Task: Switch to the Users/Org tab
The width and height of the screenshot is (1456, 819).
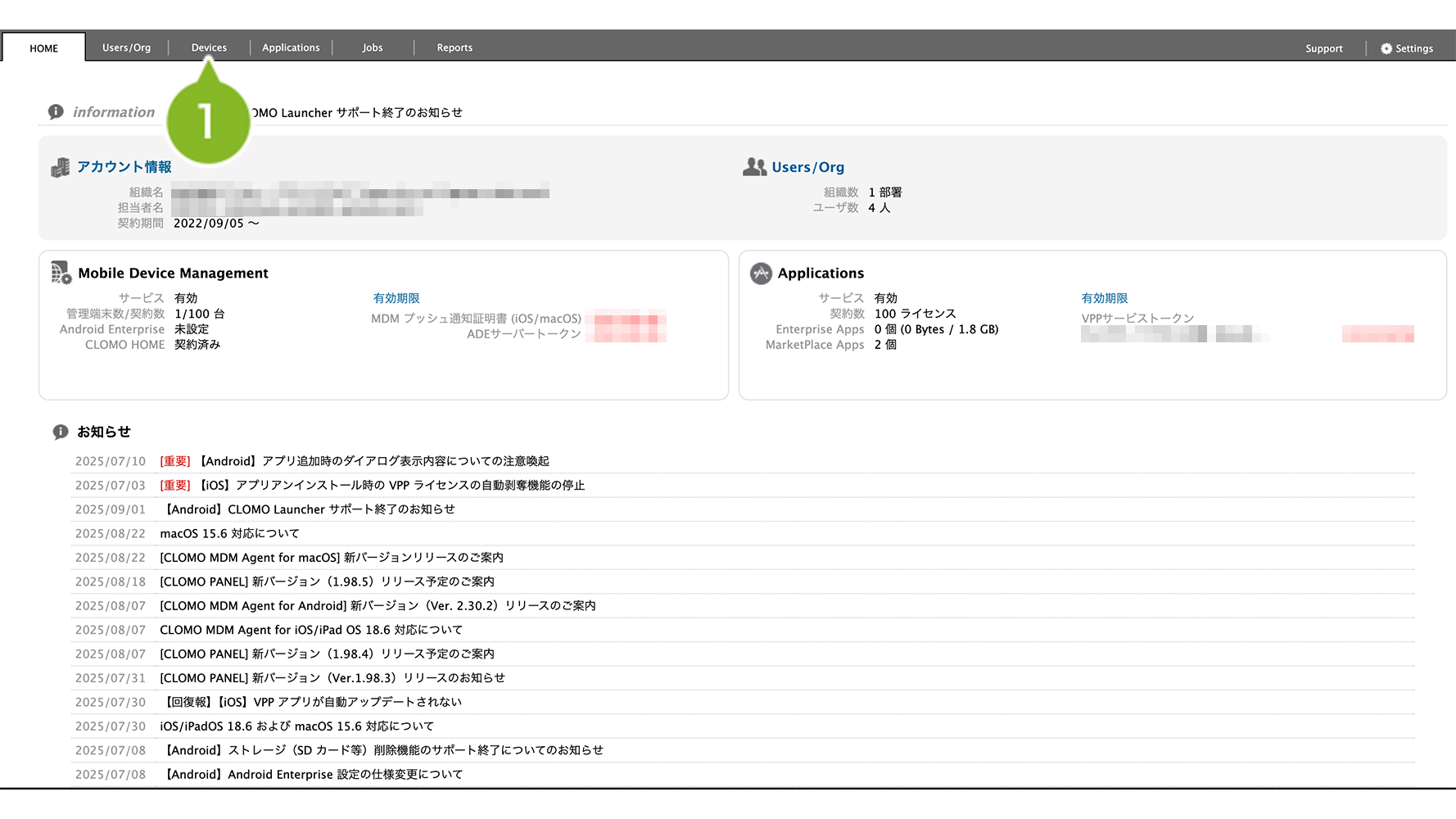Action: (126, 48)
